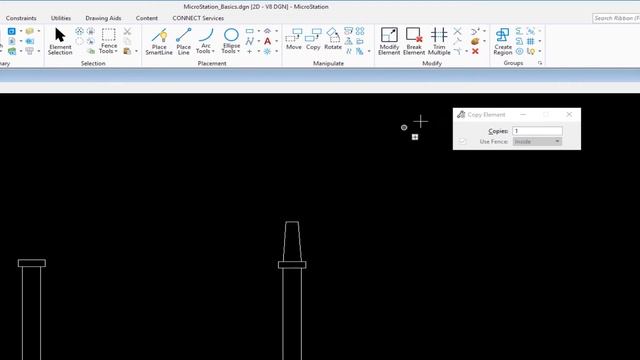Screen dimensions: 640x360
Task: Activate the Trim Multiple tool
Action: coord(439,41)
